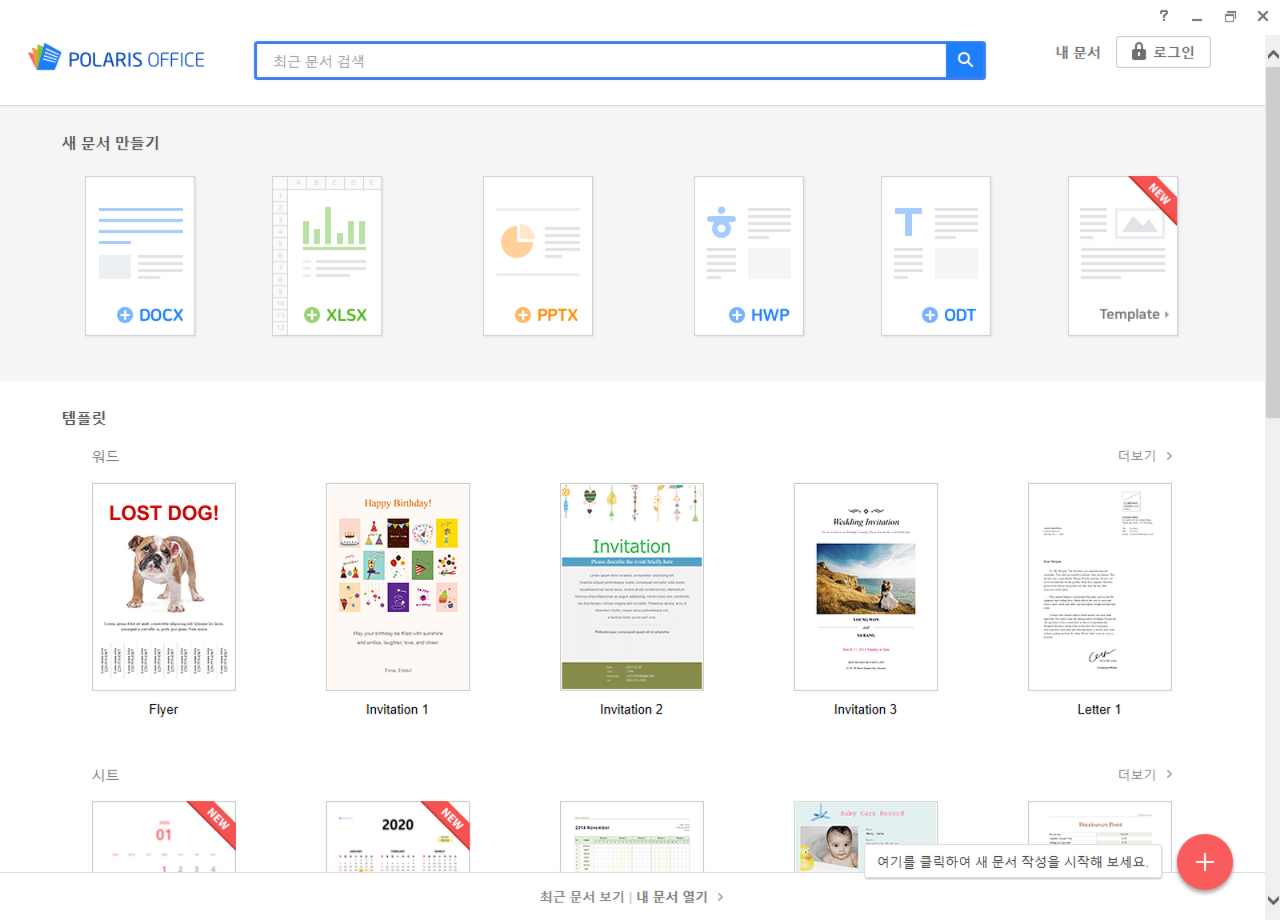Click the search magnifier button
The height and width of the screenshot is (920, 1280).
point(965,60)
